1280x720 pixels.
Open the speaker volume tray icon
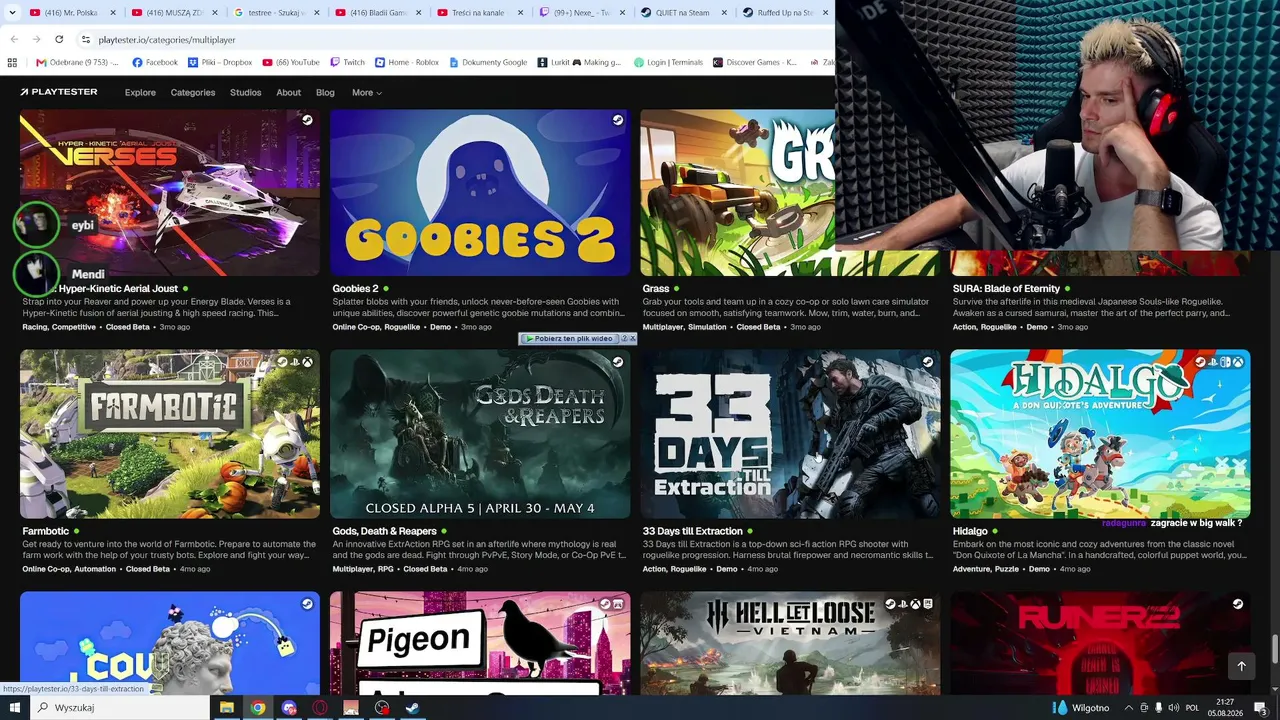1173,708
